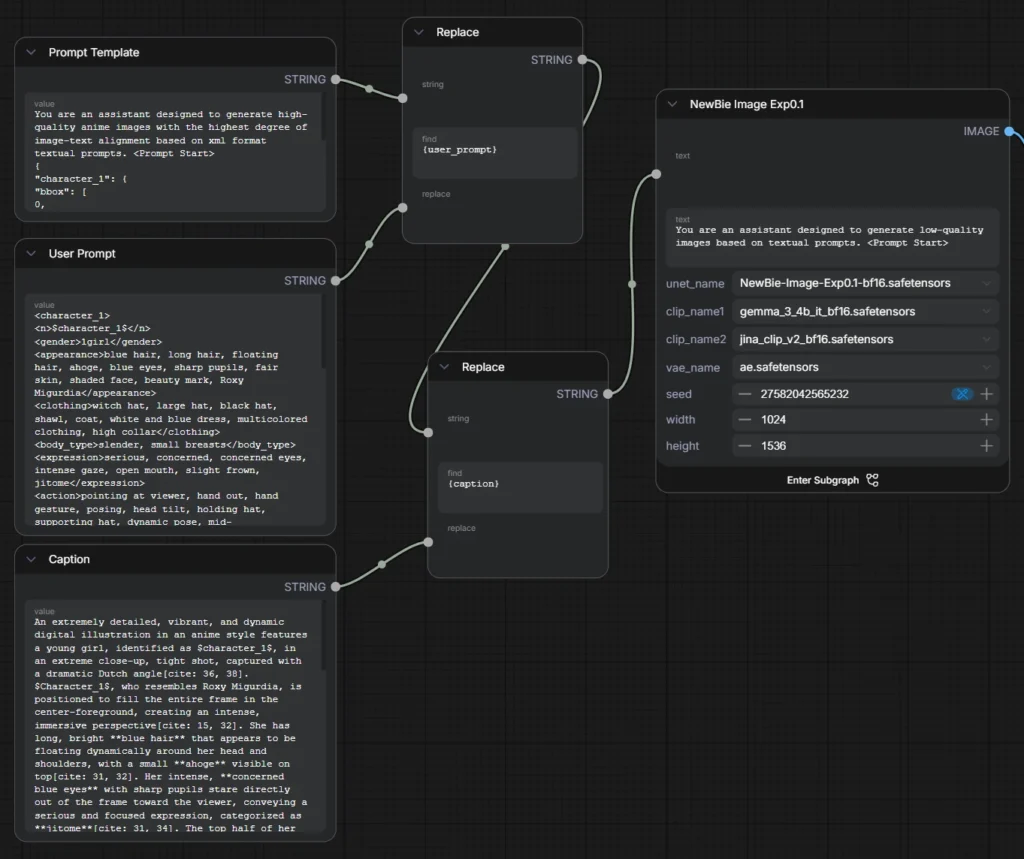Collapse the User Prompt node
Screen dimensions: 1024x859
click(31, 254)
